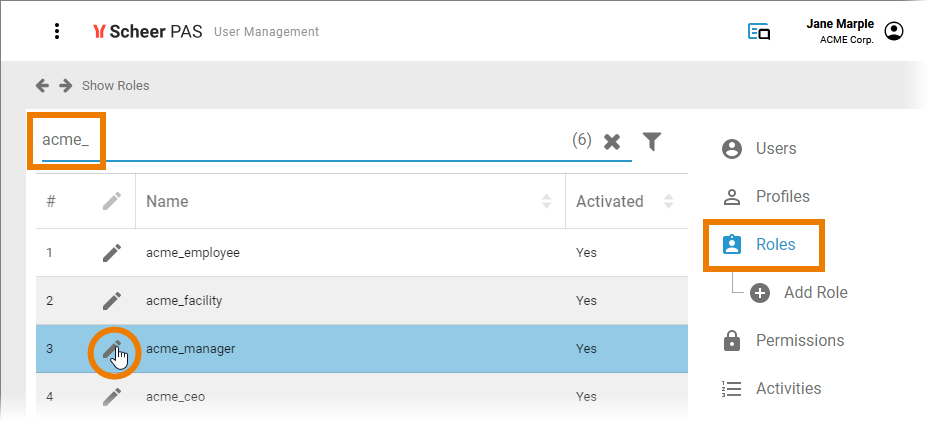The image size is (930, 421).
Task: Open Jane Marple user account icon
Action: 894,32
